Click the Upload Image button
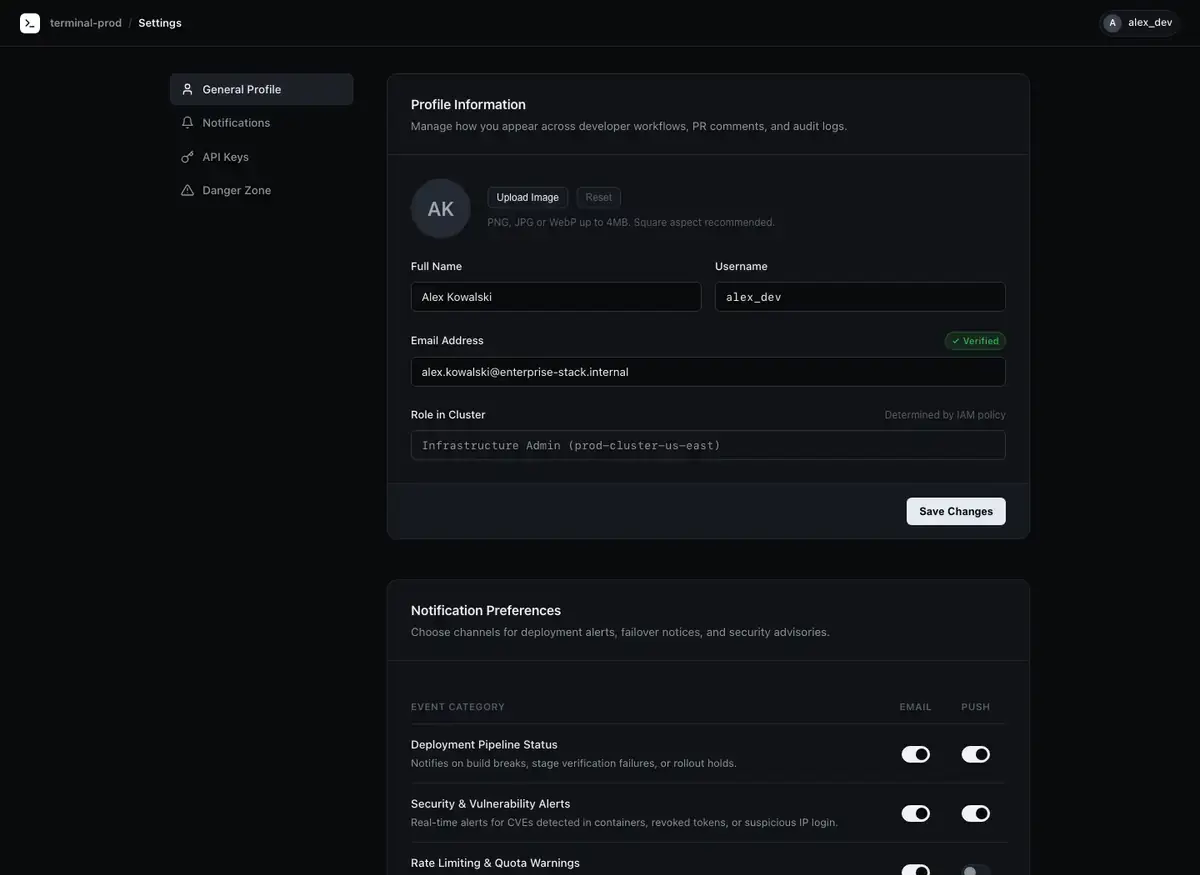 click(x=528, y=197)
